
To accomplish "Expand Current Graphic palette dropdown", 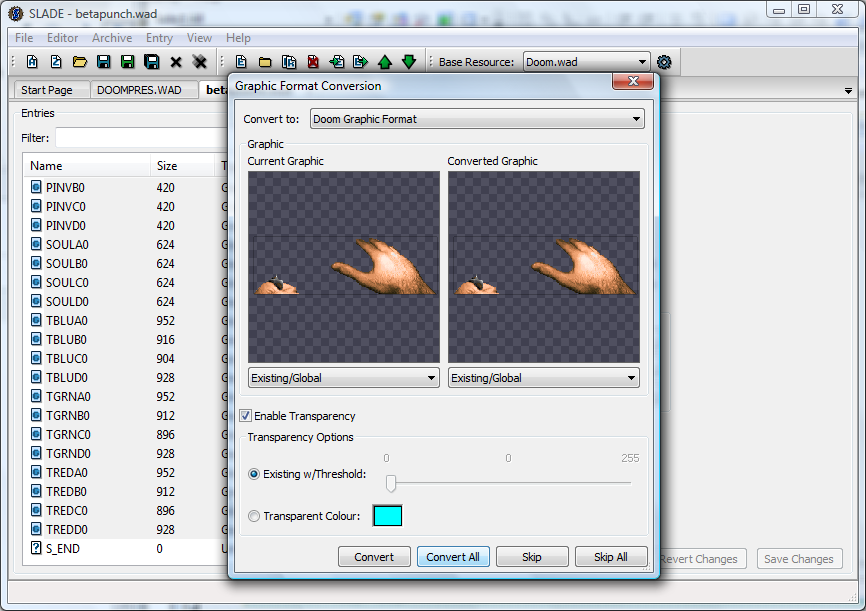I will click(344, 378).
